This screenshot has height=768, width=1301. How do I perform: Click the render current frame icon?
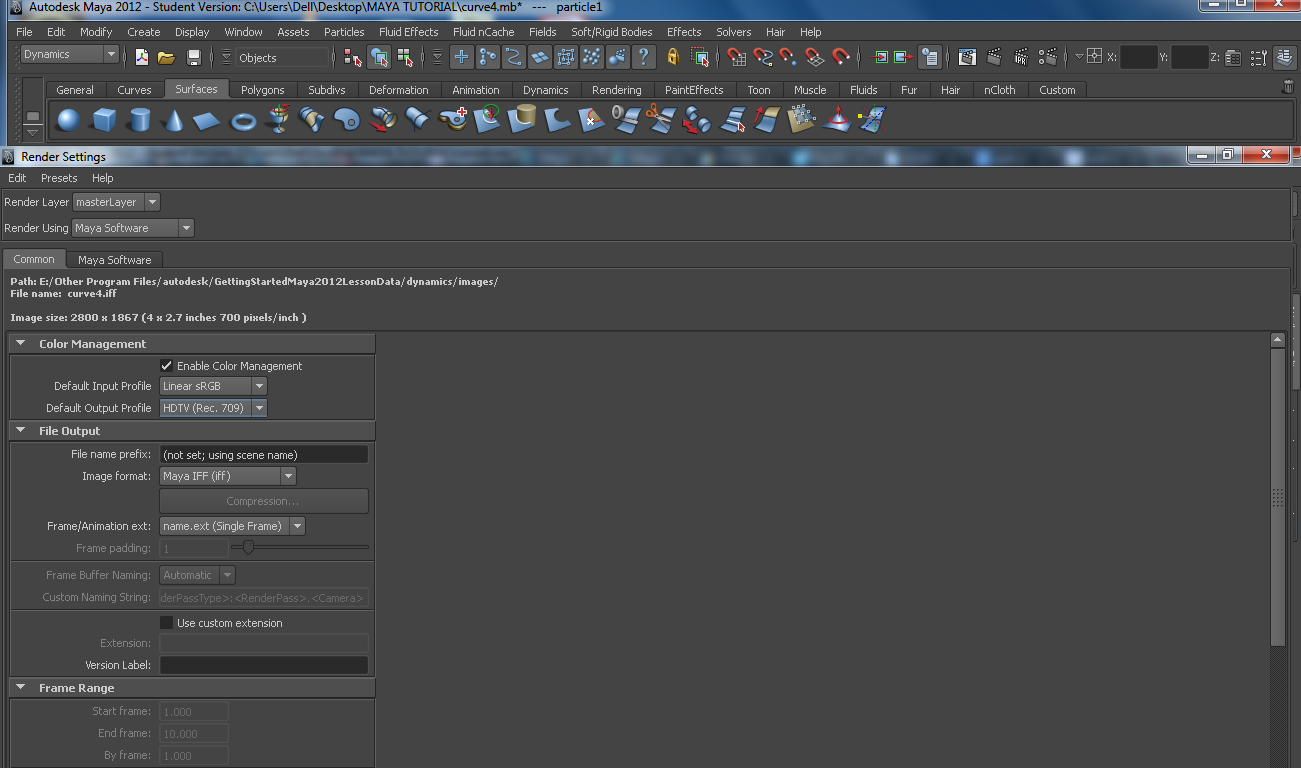click(x=994, y=57)
